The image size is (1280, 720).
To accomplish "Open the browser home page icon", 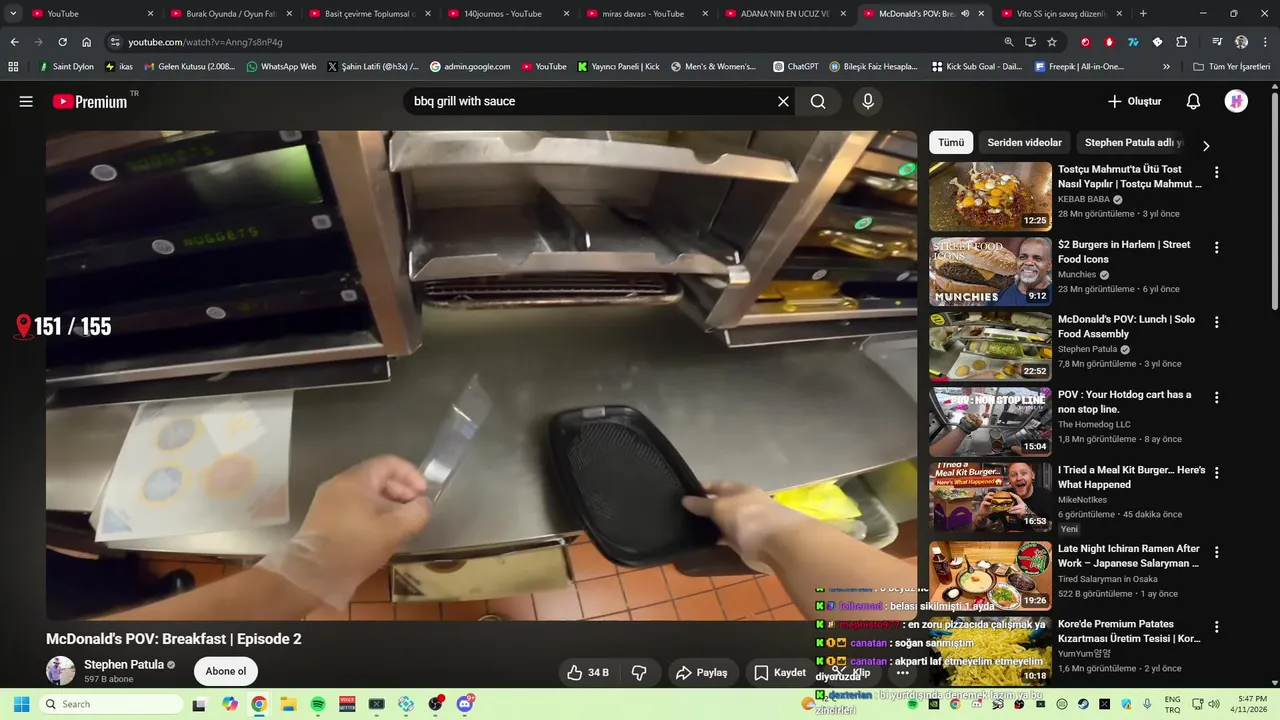I will 86,42.
